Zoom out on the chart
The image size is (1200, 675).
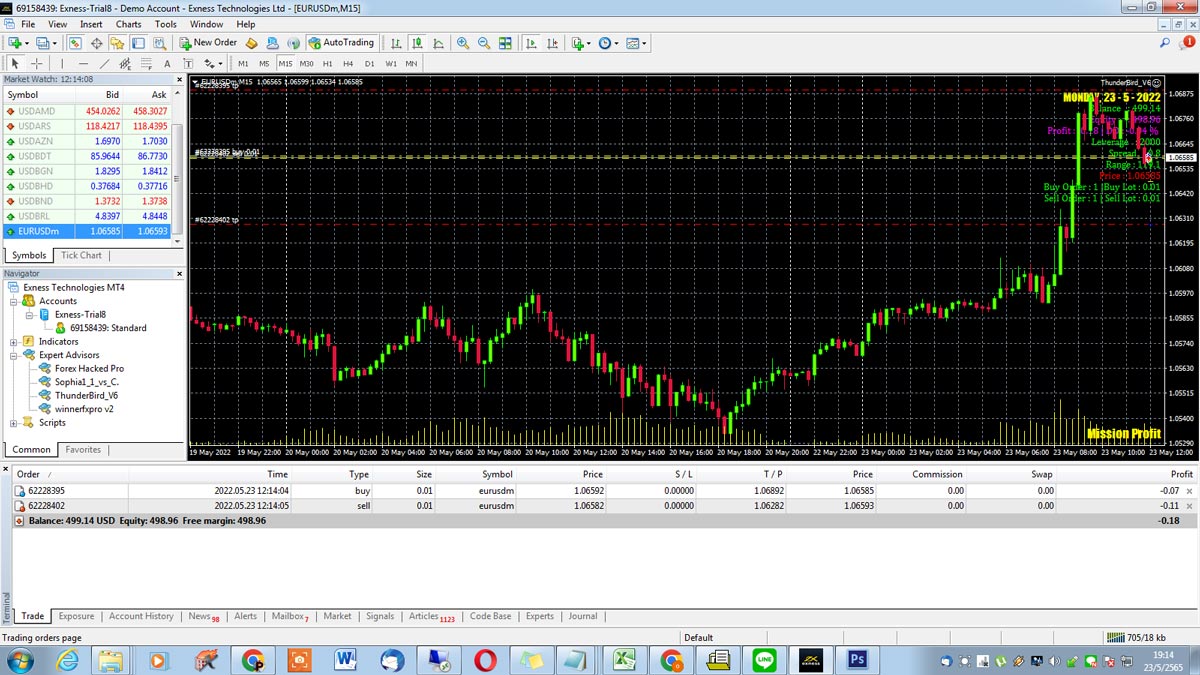click(x=483, y=43)
